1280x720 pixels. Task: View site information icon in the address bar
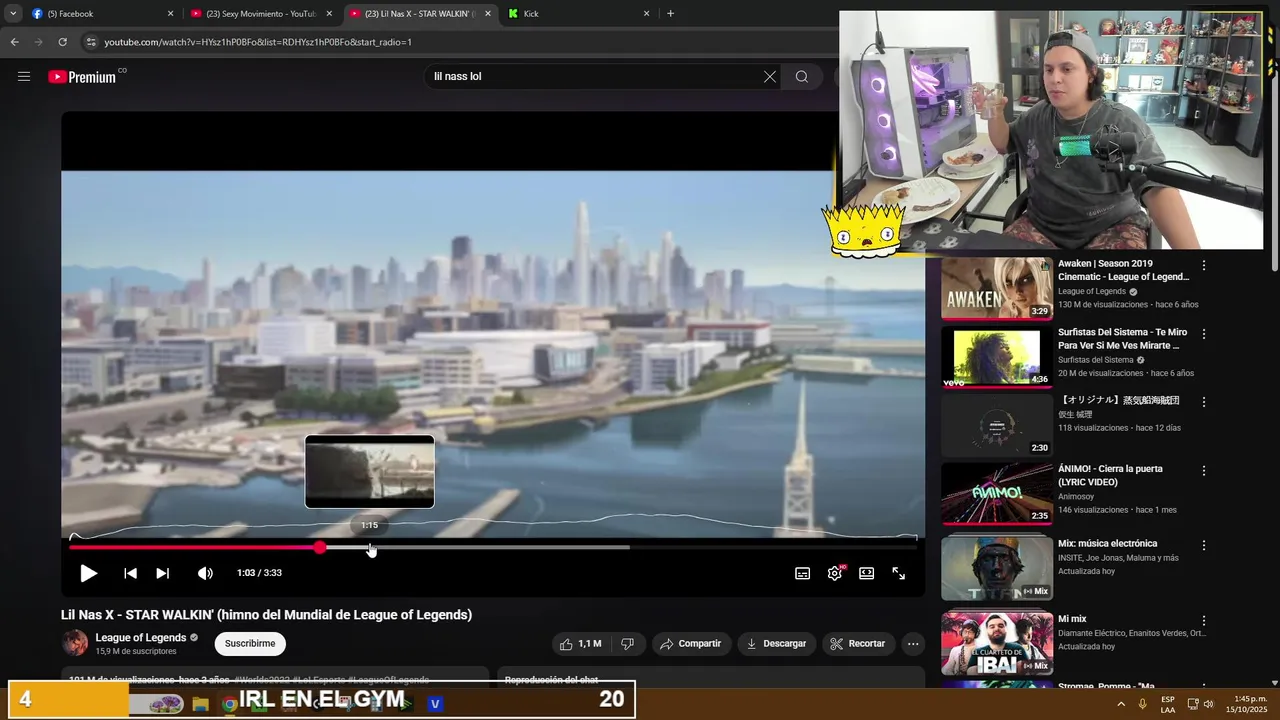click(91, 42)
